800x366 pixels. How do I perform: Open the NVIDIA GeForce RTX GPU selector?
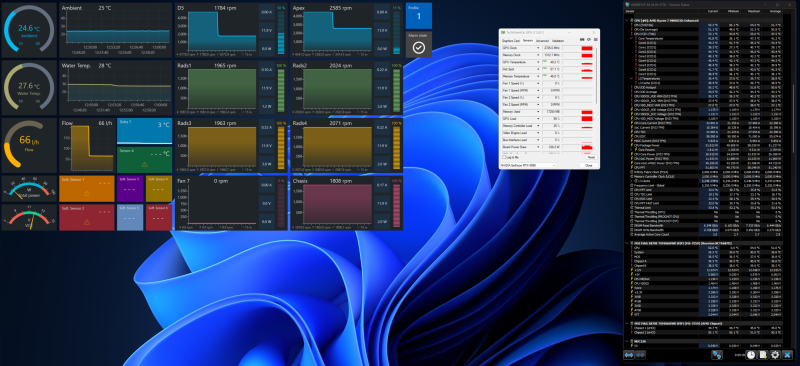point(529,165)
